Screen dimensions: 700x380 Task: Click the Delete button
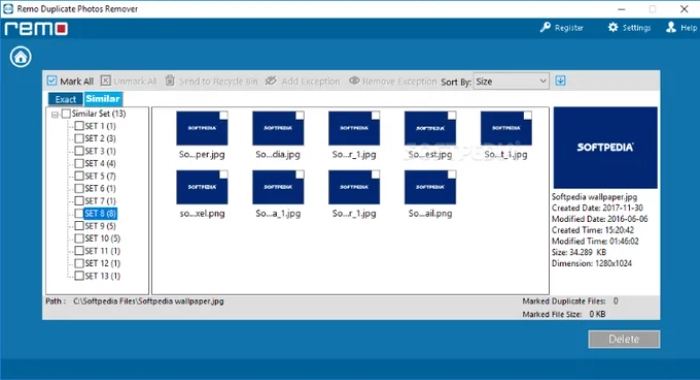coord(624,339)
